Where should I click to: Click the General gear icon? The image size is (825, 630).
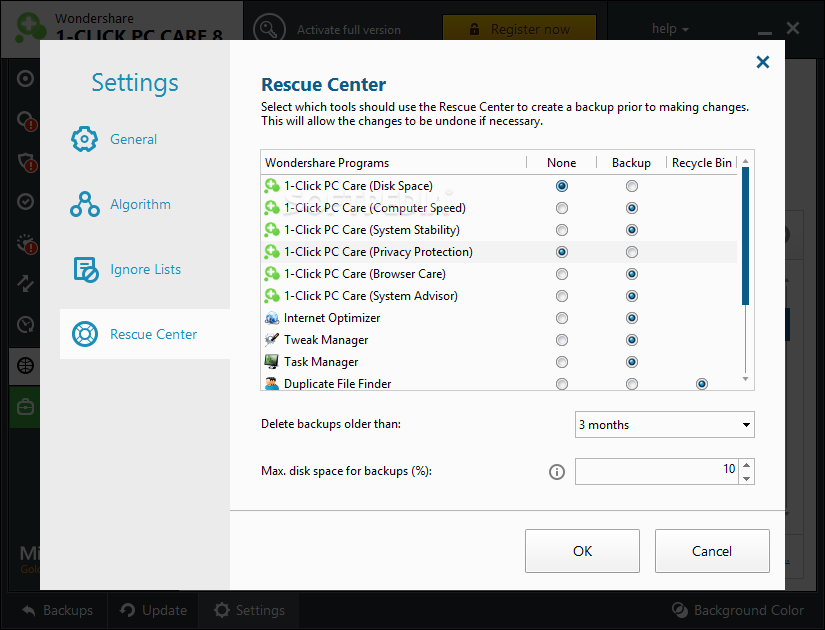click(84, 139)
